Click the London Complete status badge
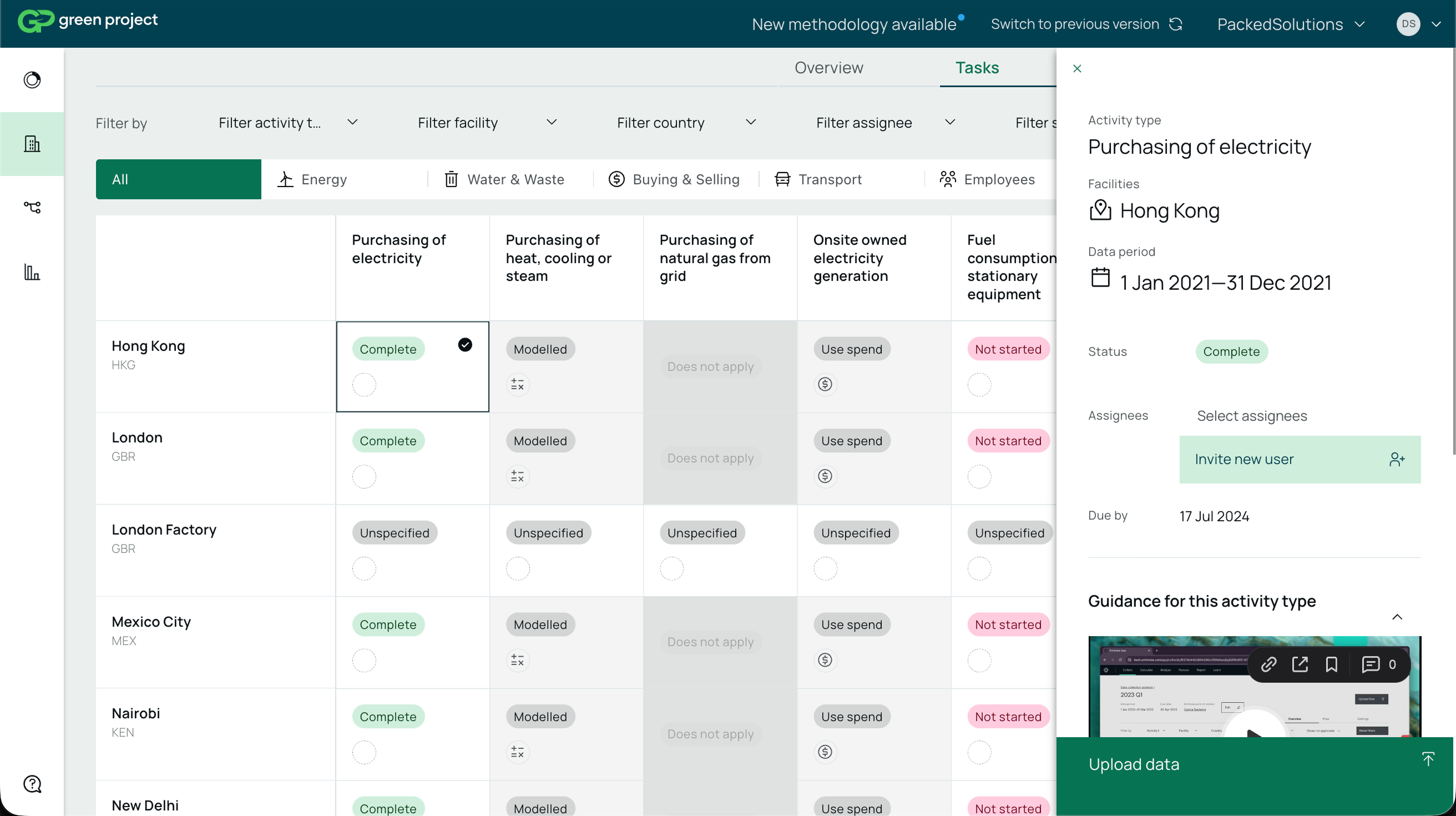1456x816 pixels. click(x=388, y=441)
